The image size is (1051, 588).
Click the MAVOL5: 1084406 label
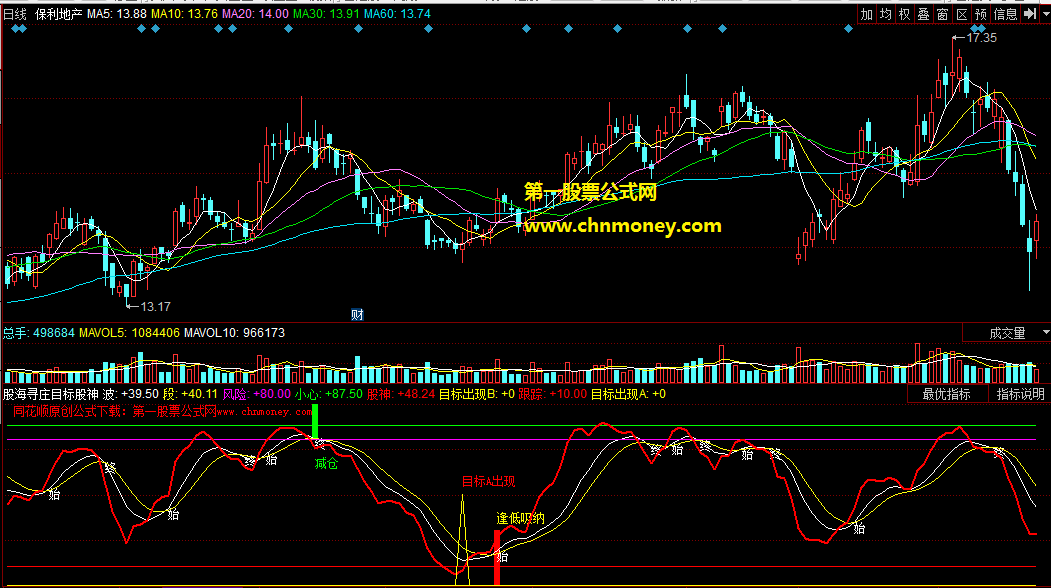tap(129, 333)
